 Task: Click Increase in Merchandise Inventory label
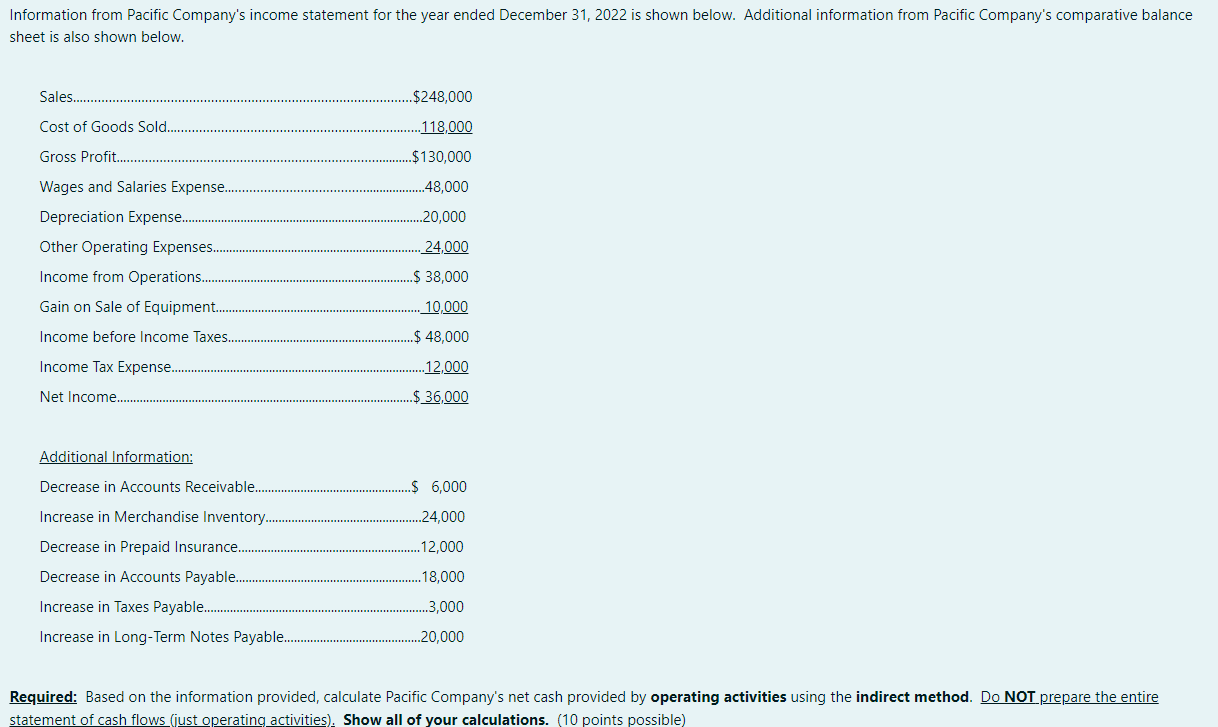click(x=152, y=517)
